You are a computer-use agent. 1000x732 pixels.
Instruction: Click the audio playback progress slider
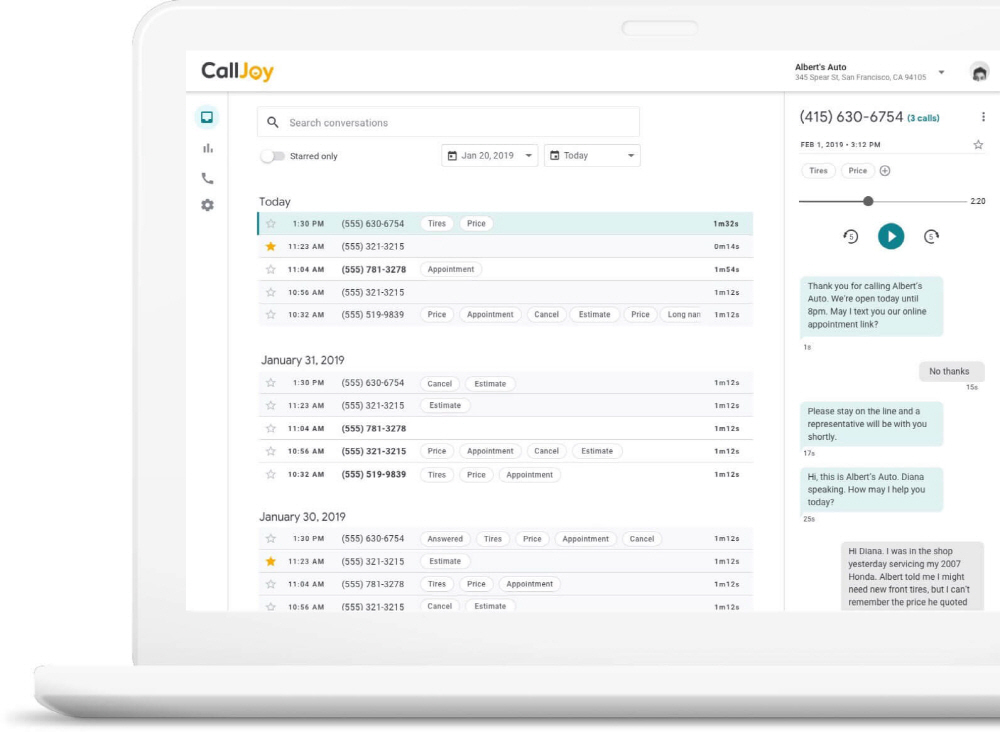pos(868,201)
